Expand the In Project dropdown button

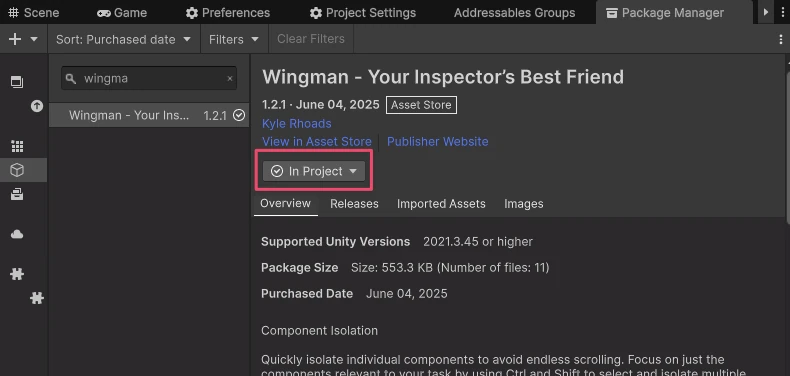point(313,171)
